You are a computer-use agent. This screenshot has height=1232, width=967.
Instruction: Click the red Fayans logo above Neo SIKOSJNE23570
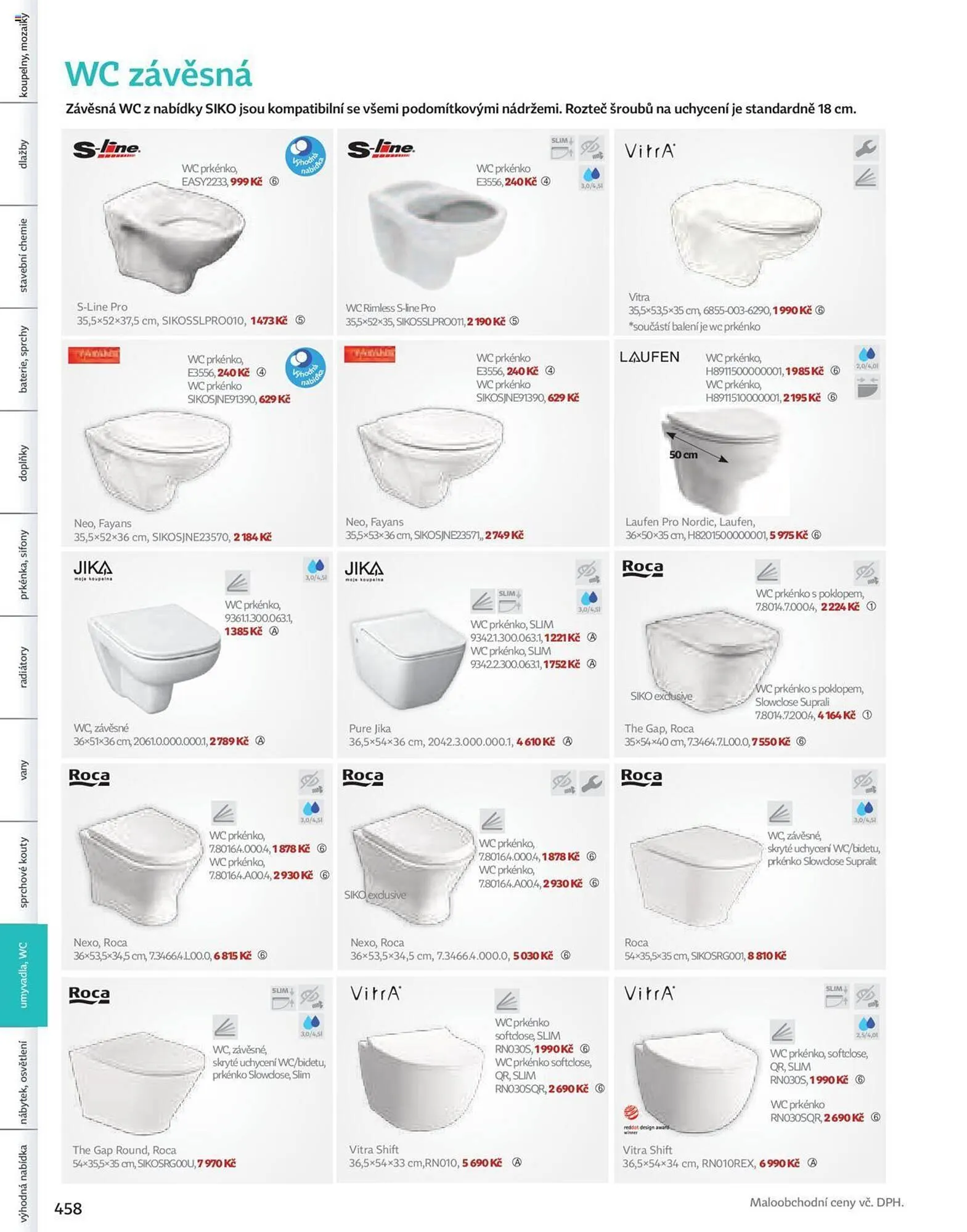[94, 355]
